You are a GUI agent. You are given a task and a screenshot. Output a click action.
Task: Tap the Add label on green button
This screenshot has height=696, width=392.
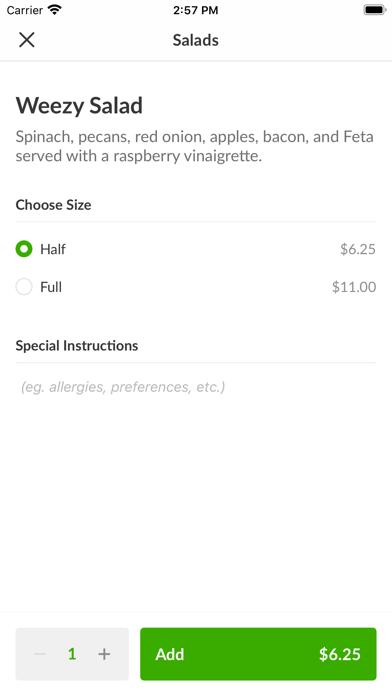(x=170, y=654)
